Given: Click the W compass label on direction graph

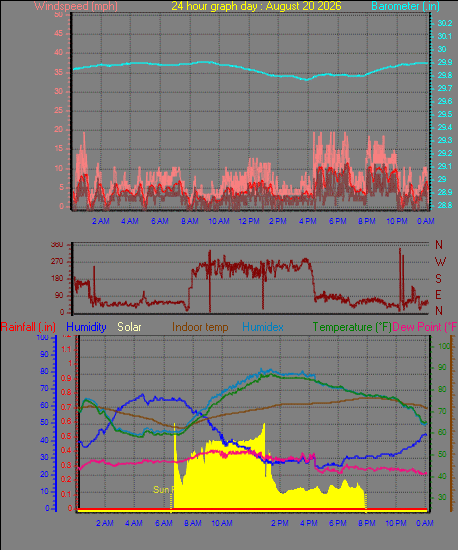Looking at the screenshot, I should (440, 261).
